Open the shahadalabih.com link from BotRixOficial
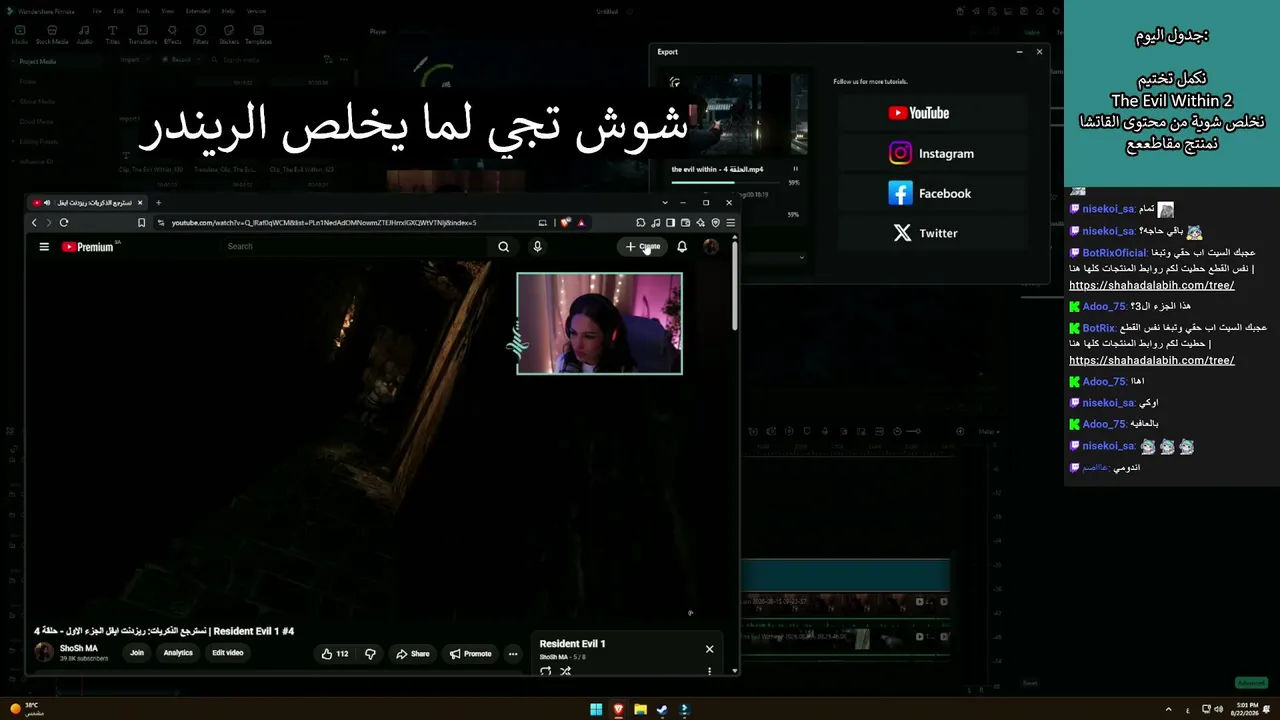 (x=1151, y=285)
